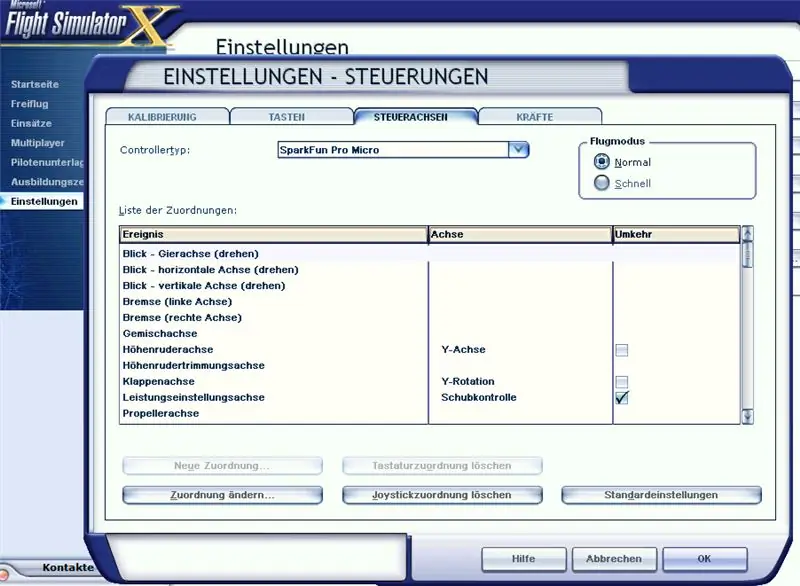The height and width of the screenshot is (586, 800).
Task: Uncheck Umkehr for Leistungseinstellungsachse
Action: coord(621,398)
